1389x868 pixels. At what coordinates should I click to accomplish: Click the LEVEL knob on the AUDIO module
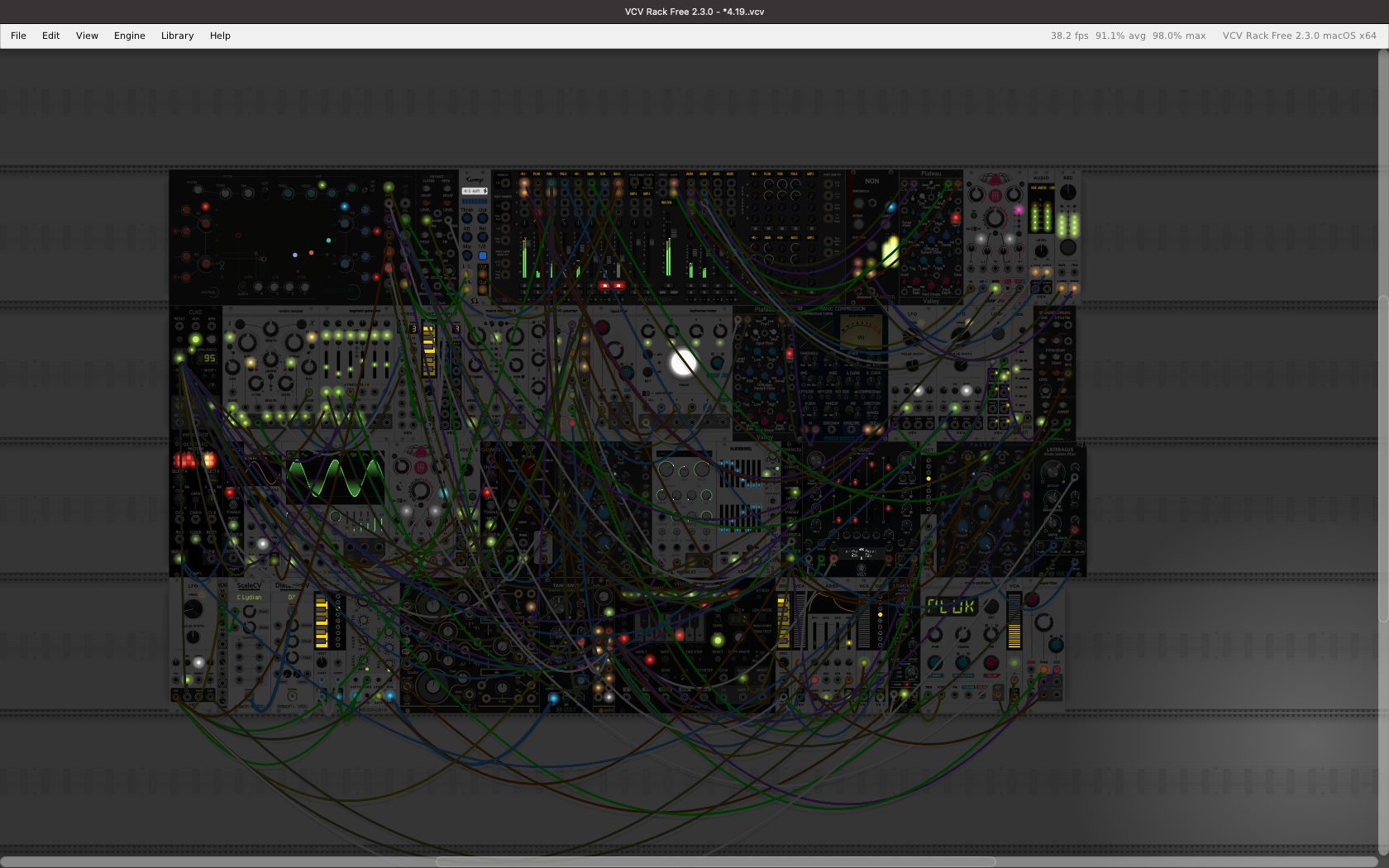1042,250
